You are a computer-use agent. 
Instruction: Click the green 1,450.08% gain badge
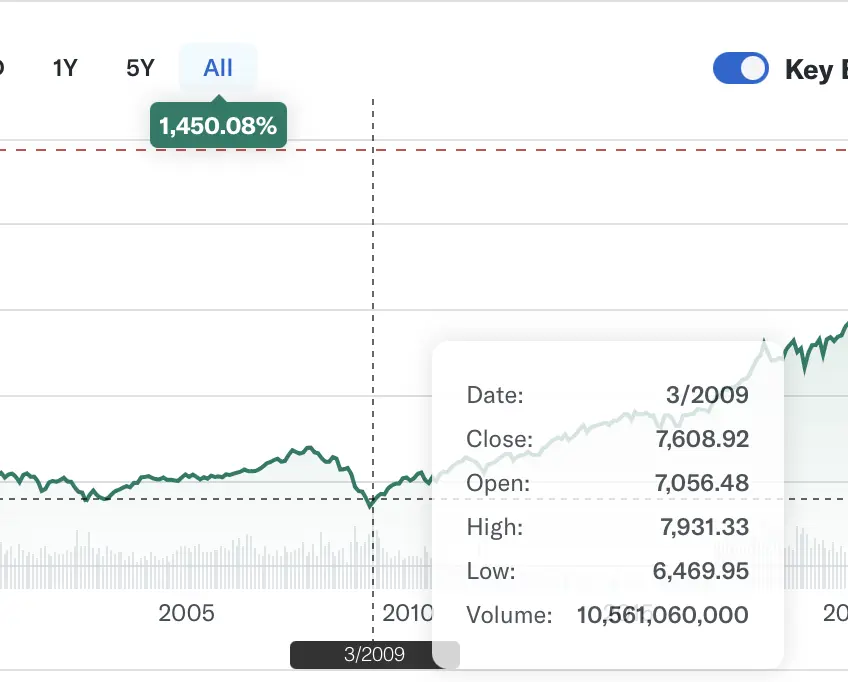(x=218, y=125)
